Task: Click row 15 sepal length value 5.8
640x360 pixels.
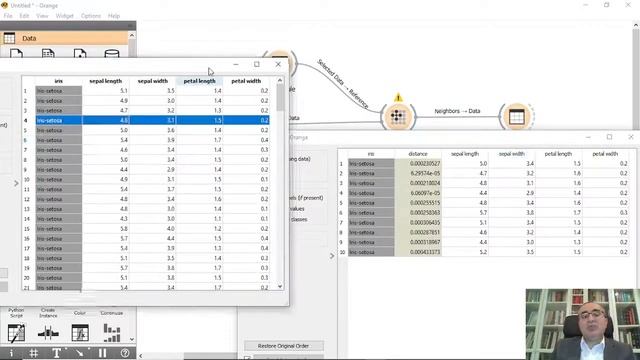Action: 106,229
